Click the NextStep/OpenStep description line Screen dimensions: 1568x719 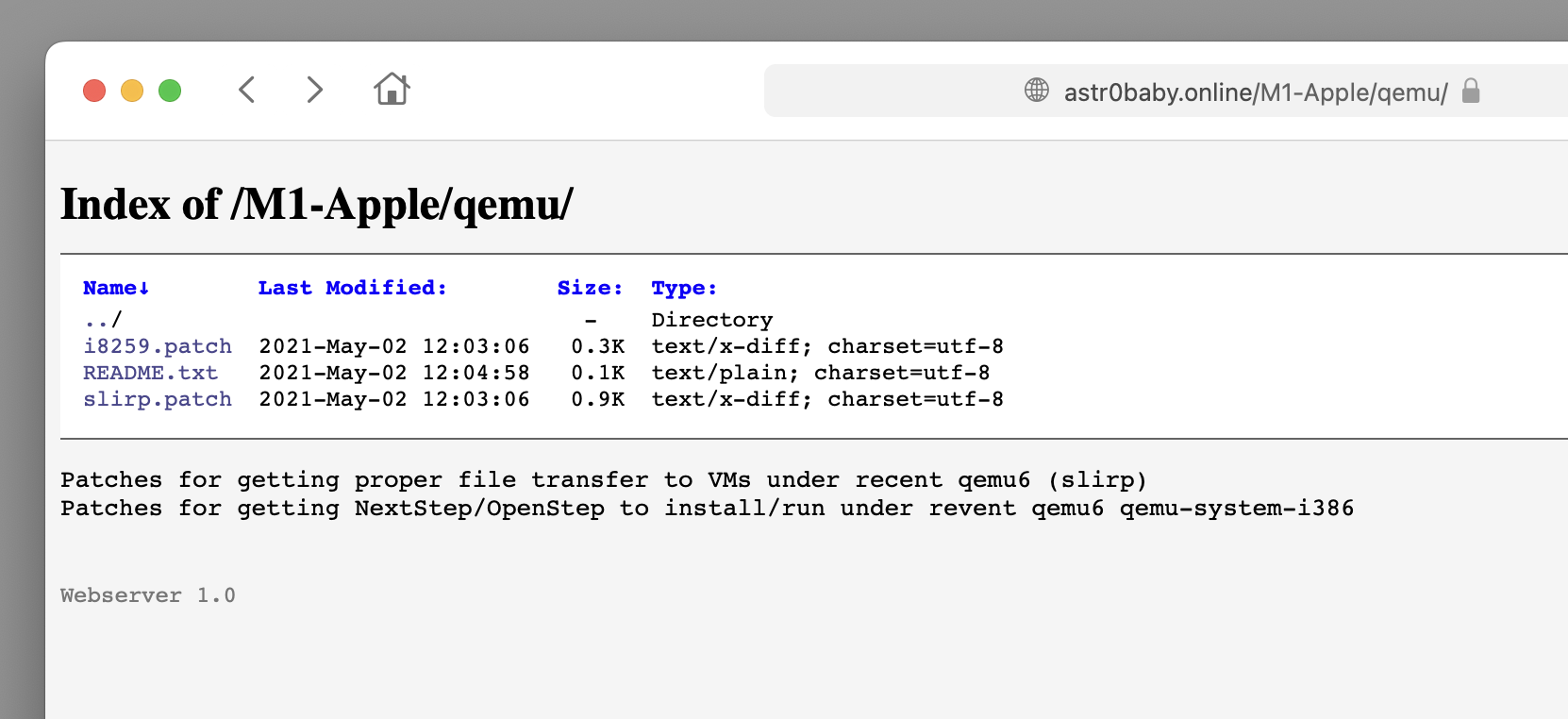707,509
